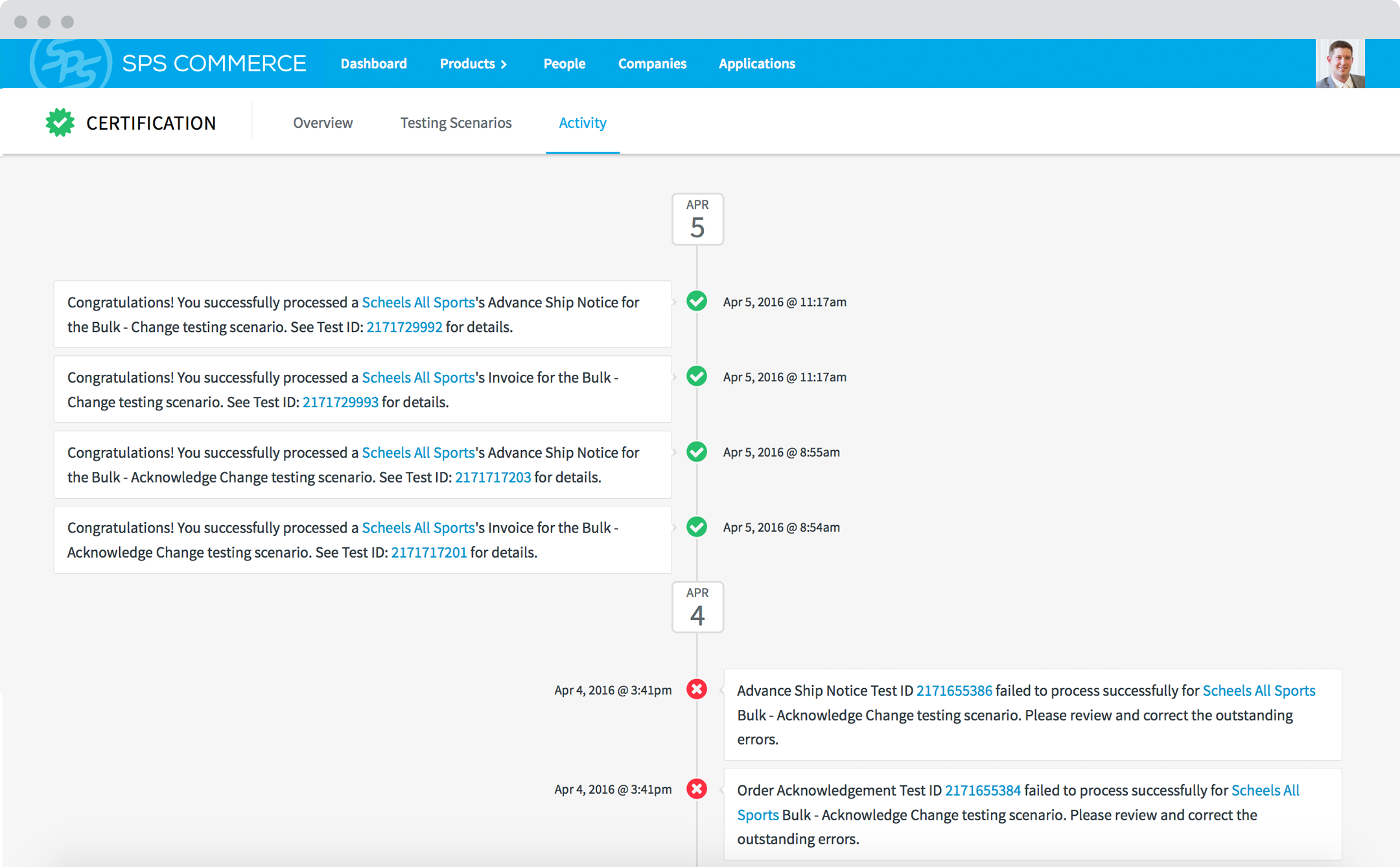The image size is (1400, 867).
Task: Click the 3:41pm timestamp beside Advance Ship Notice failure
Action: [613, 690]
